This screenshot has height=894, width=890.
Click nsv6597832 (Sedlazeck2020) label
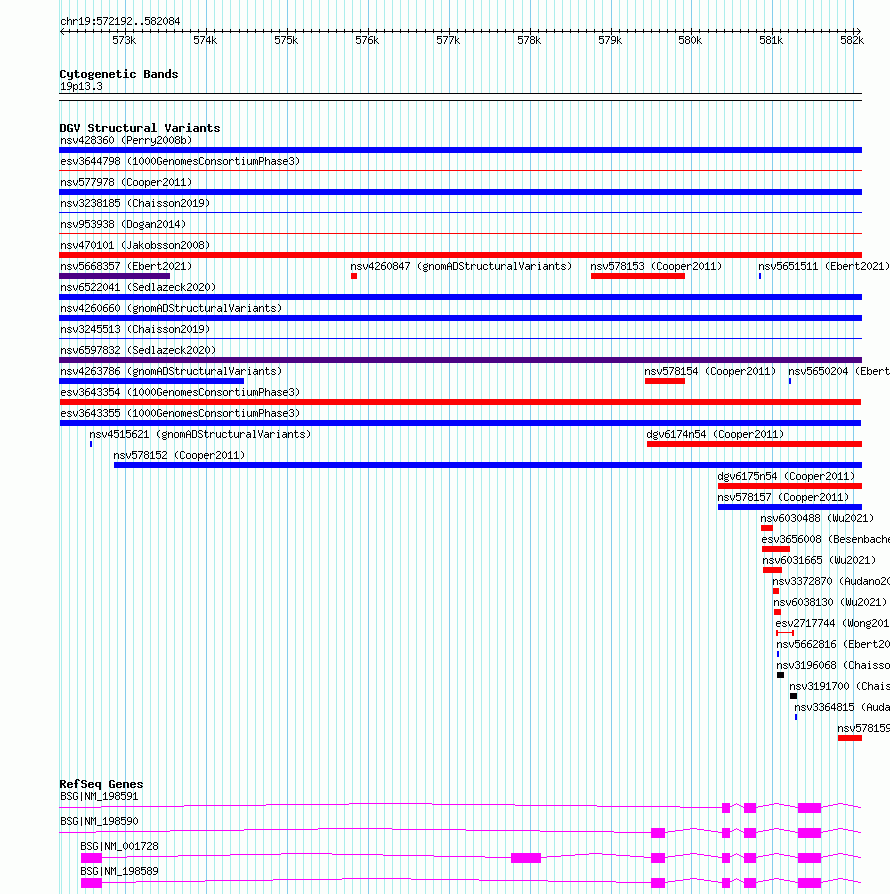[138, 351]
